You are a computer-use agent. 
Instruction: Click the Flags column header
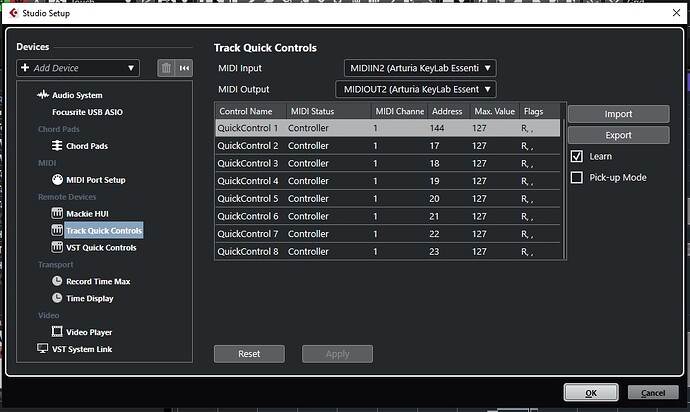[540, 111]
